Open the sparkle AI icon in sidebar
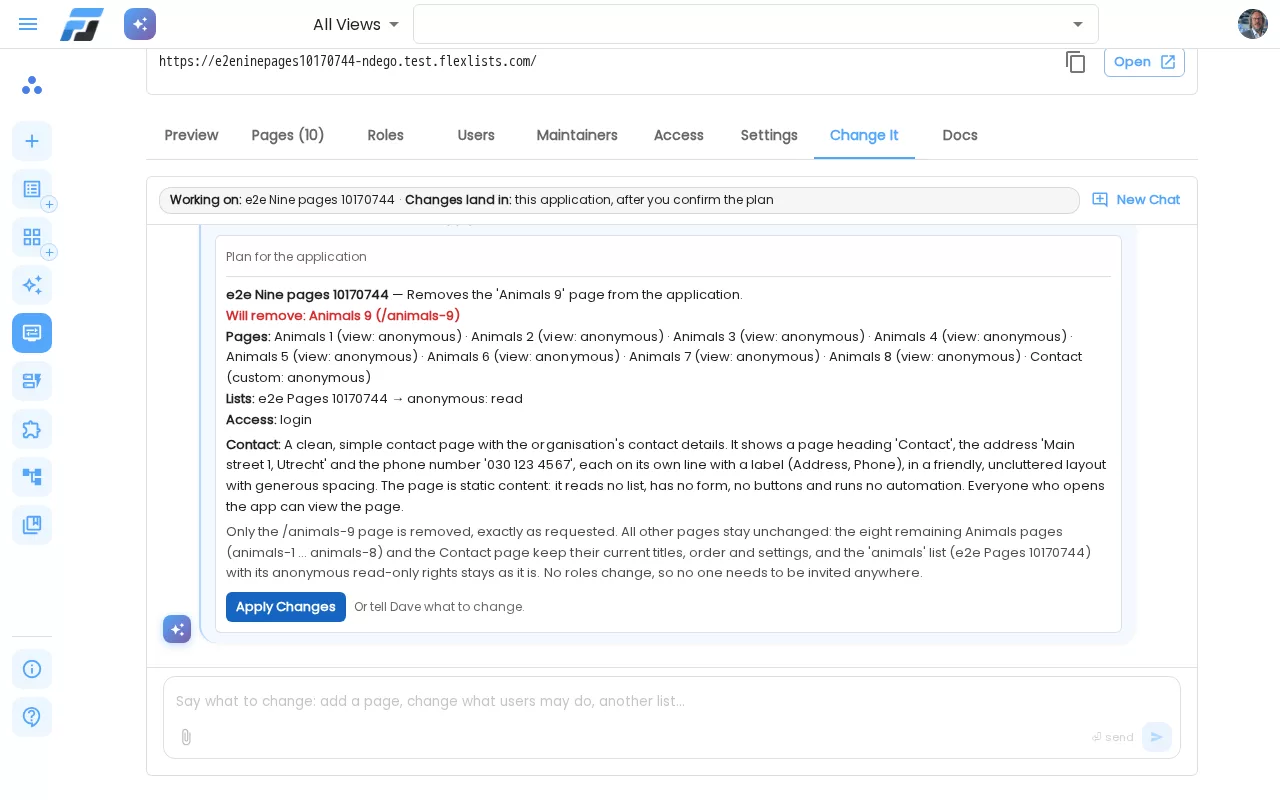Viewport: 1280px width, 800px height. click(x=32, y=285)
